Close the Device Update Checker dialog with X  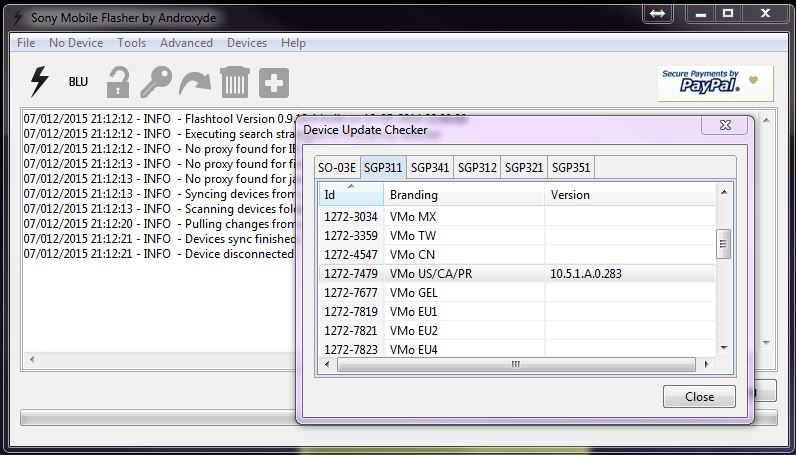click(x=725, y=125)
